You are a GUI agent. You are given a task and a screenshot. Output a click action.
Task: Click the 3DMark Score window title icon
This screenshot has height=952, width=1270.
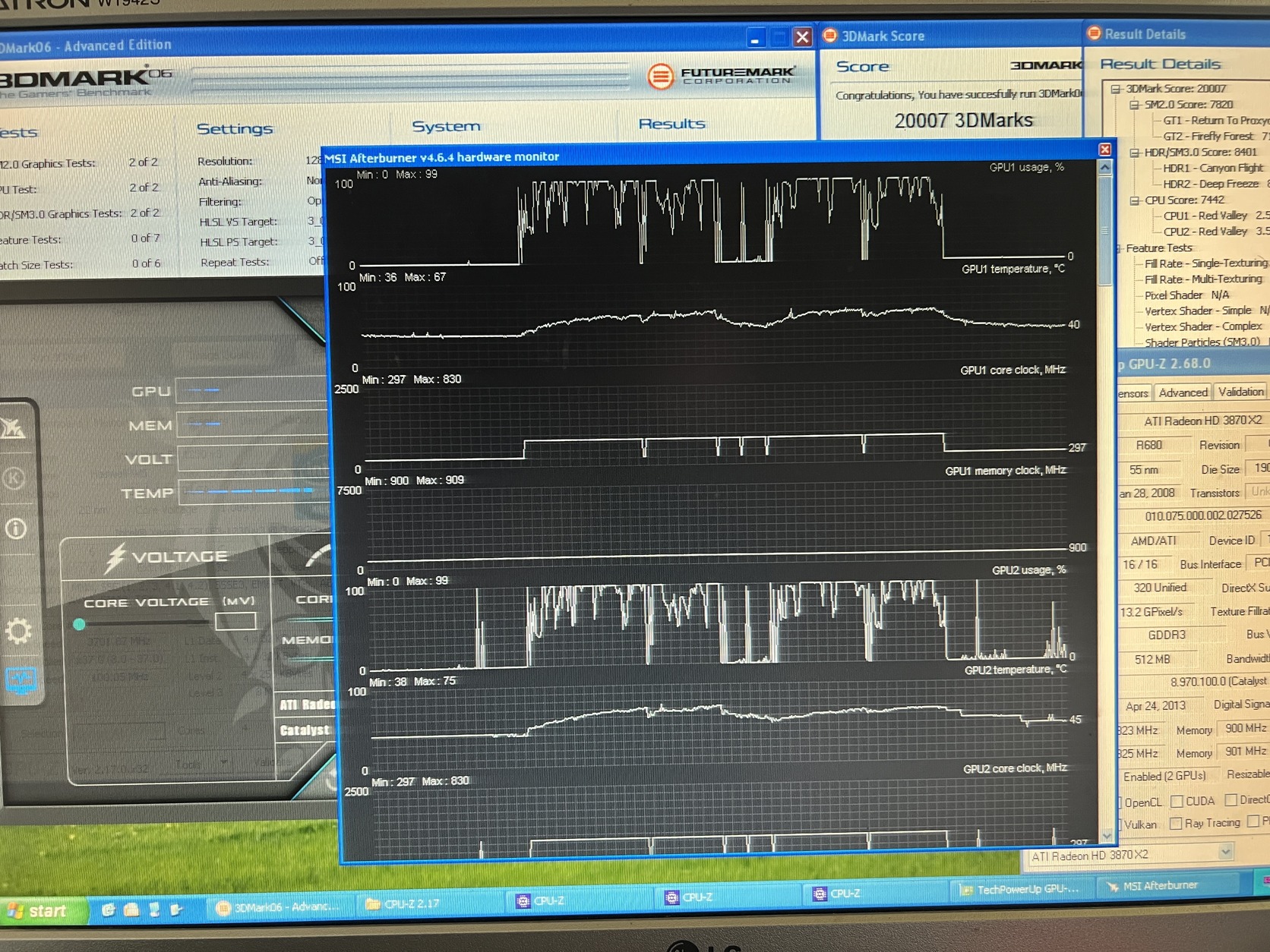click(829, 36)
